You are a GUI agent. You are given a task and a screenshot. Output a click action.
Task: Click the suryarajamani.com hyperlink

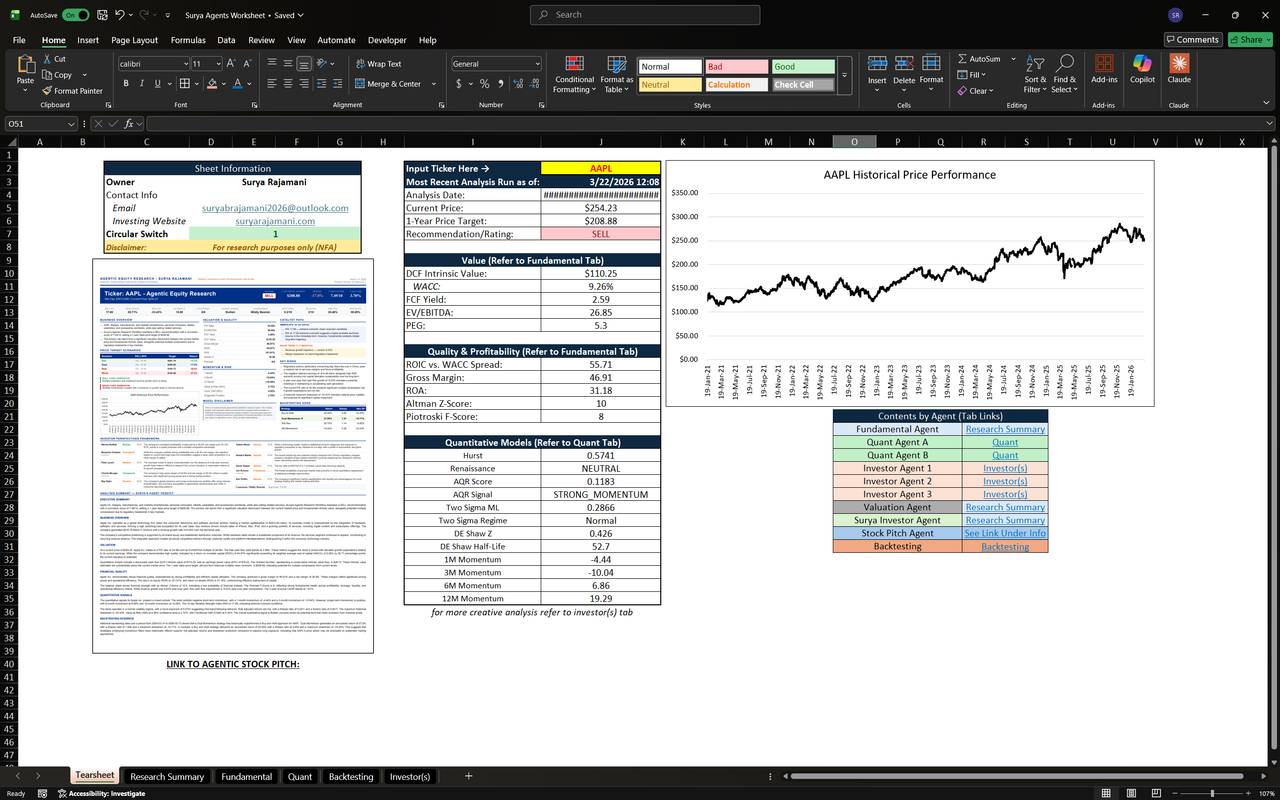point(275,221)
